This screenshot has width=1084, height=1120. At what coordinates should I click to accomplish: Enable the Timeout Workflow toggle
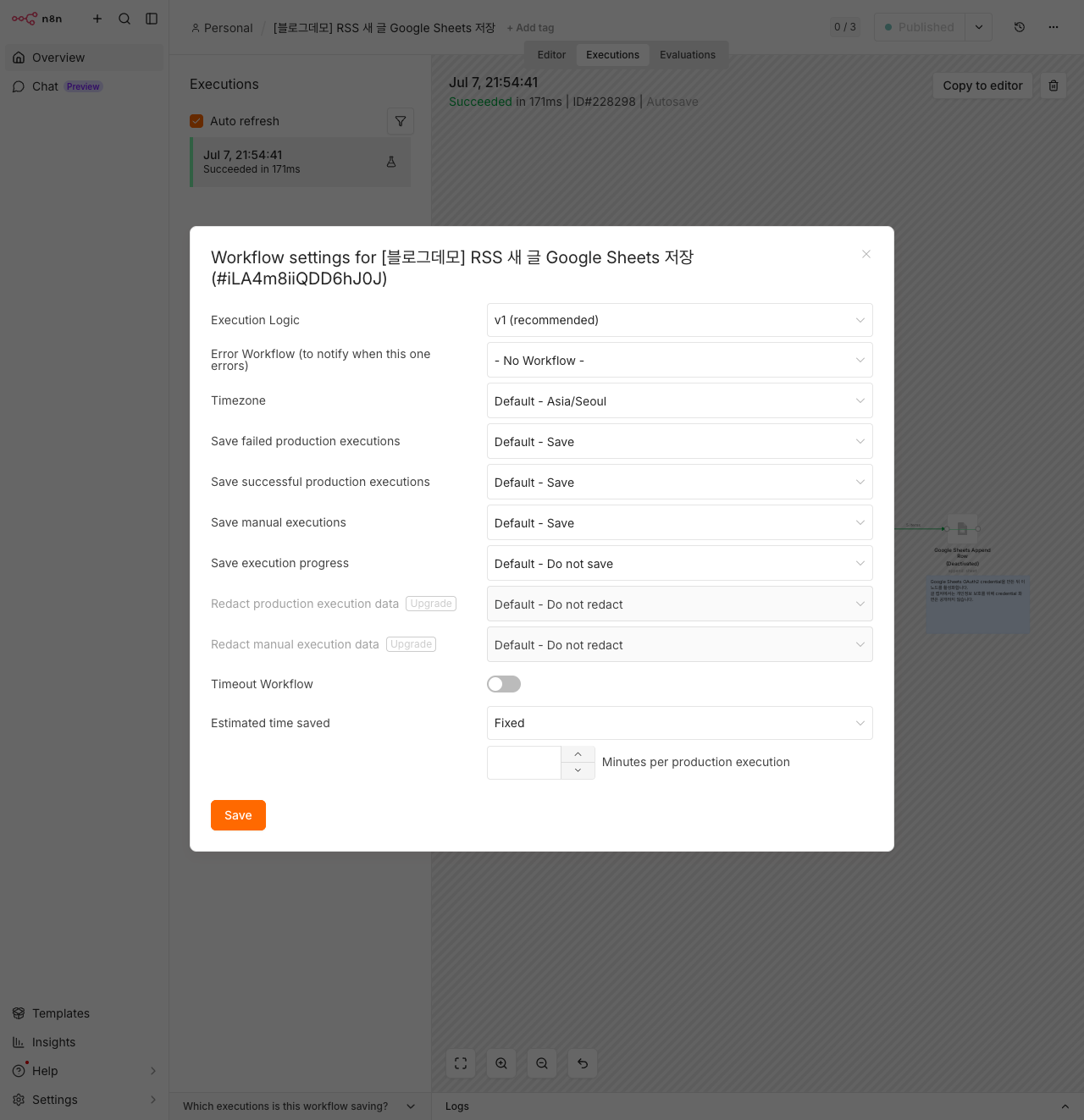[x=504, y=684]
